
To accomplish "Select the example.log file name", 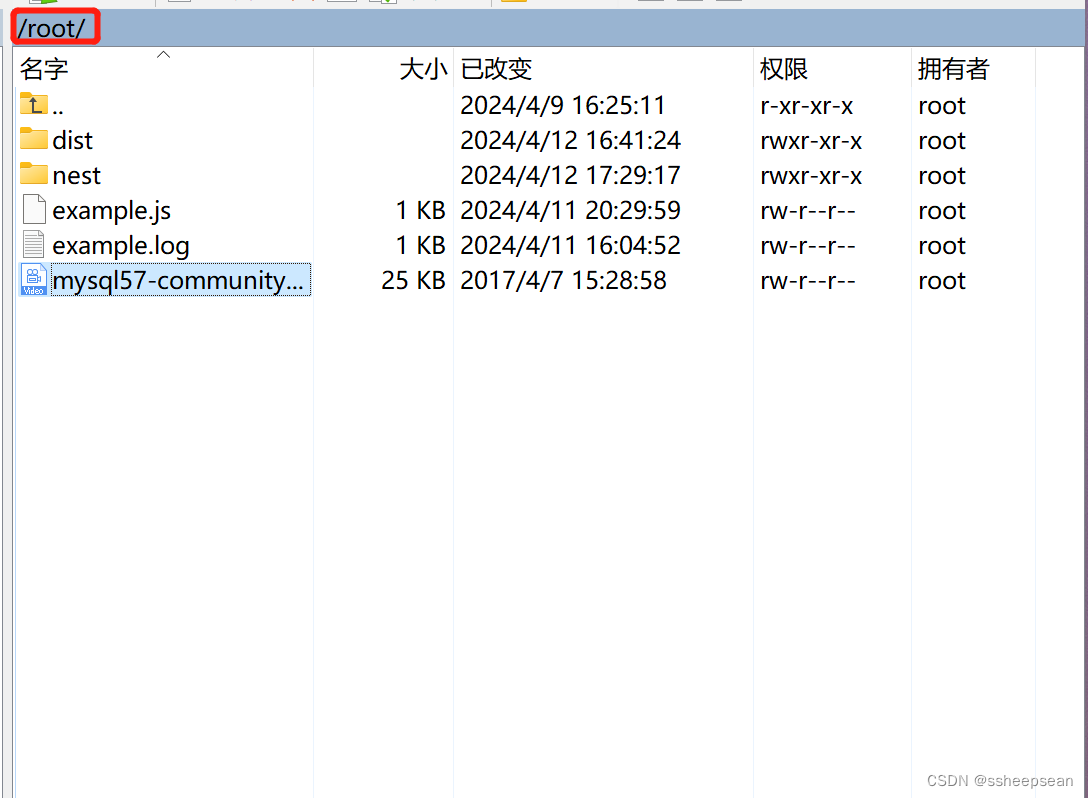I will (x=121, y=246).
